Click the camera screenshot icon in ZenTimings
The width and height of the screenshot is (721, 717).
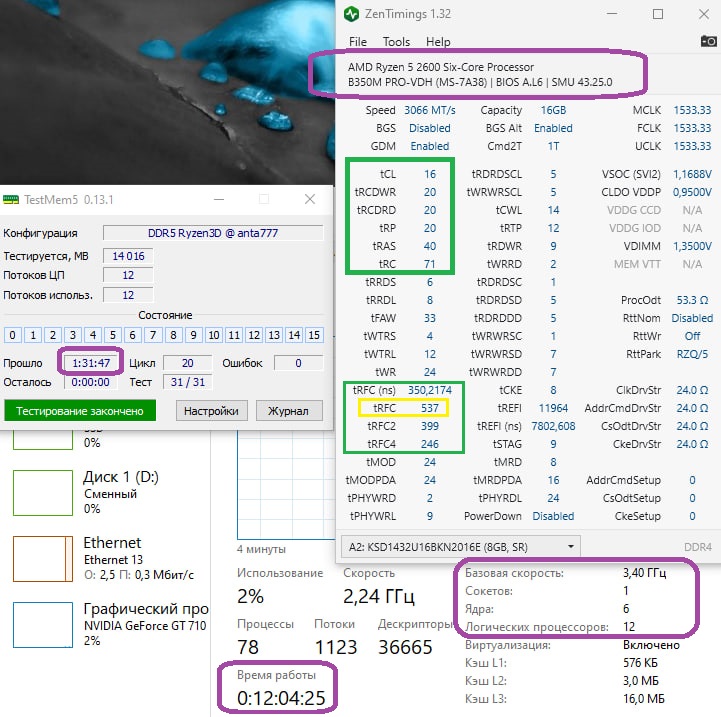pos(708,42)
